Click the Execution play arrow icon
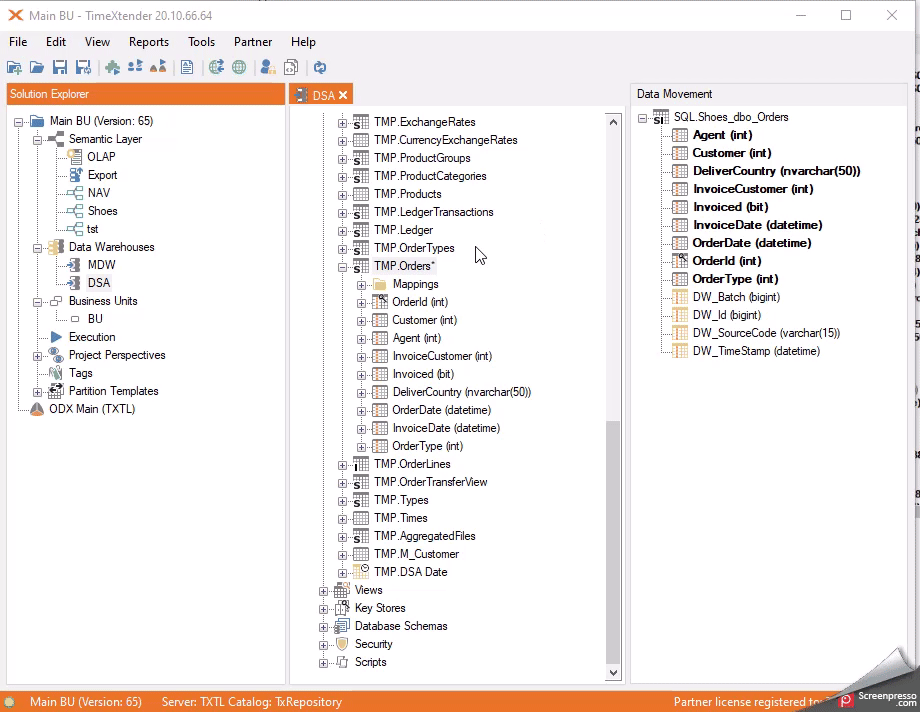The image size is (920, 712). [56, 337]
